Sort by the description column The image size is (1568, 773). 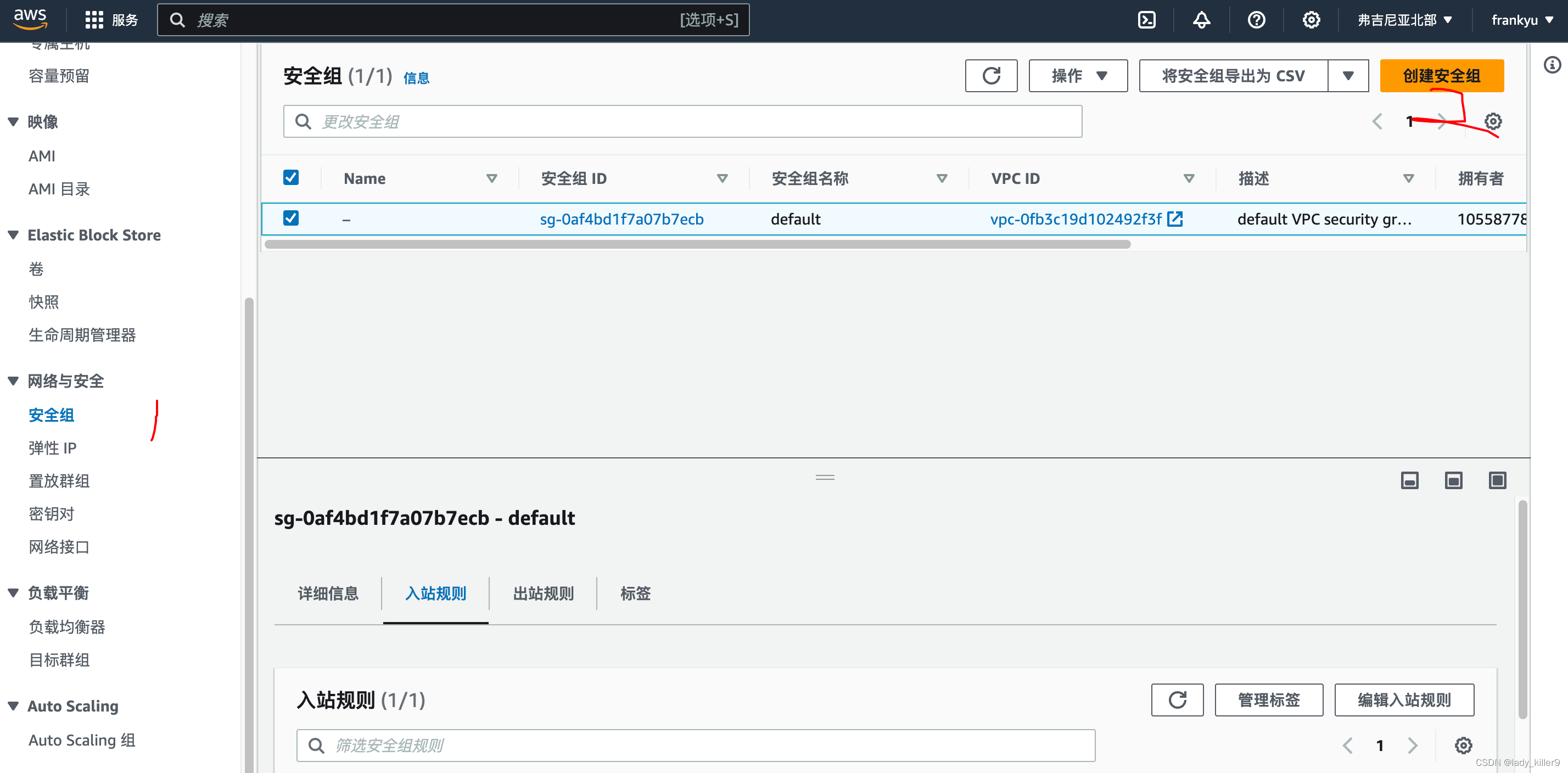pyautogui.click(x=1408, y=178)
